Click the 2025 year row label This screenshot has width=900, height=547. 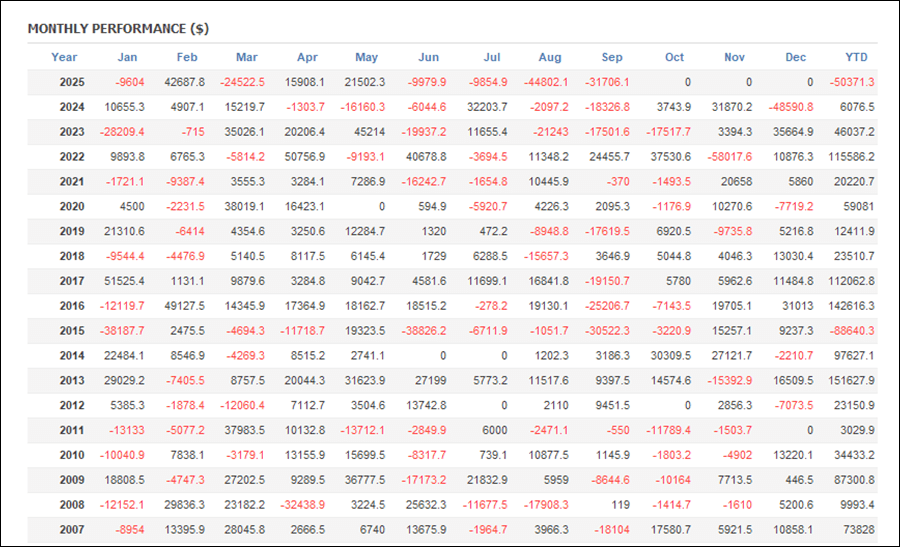tap(72, 82)
